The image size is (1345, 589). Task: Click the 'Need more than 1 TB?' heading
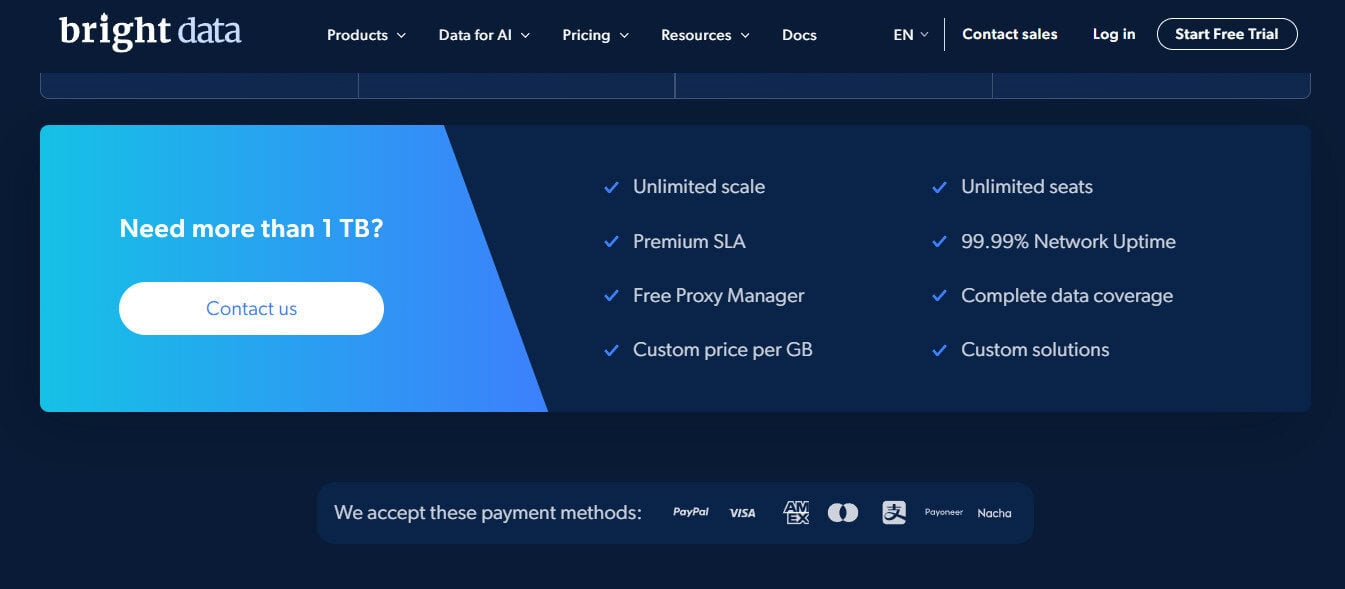[251, 229]
